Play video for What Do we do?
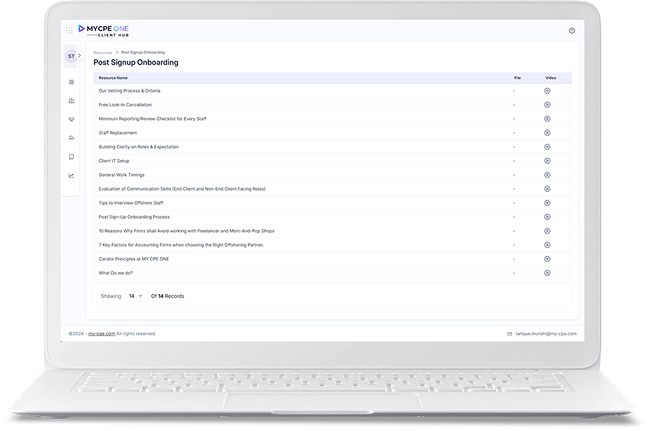 point(547,273)
